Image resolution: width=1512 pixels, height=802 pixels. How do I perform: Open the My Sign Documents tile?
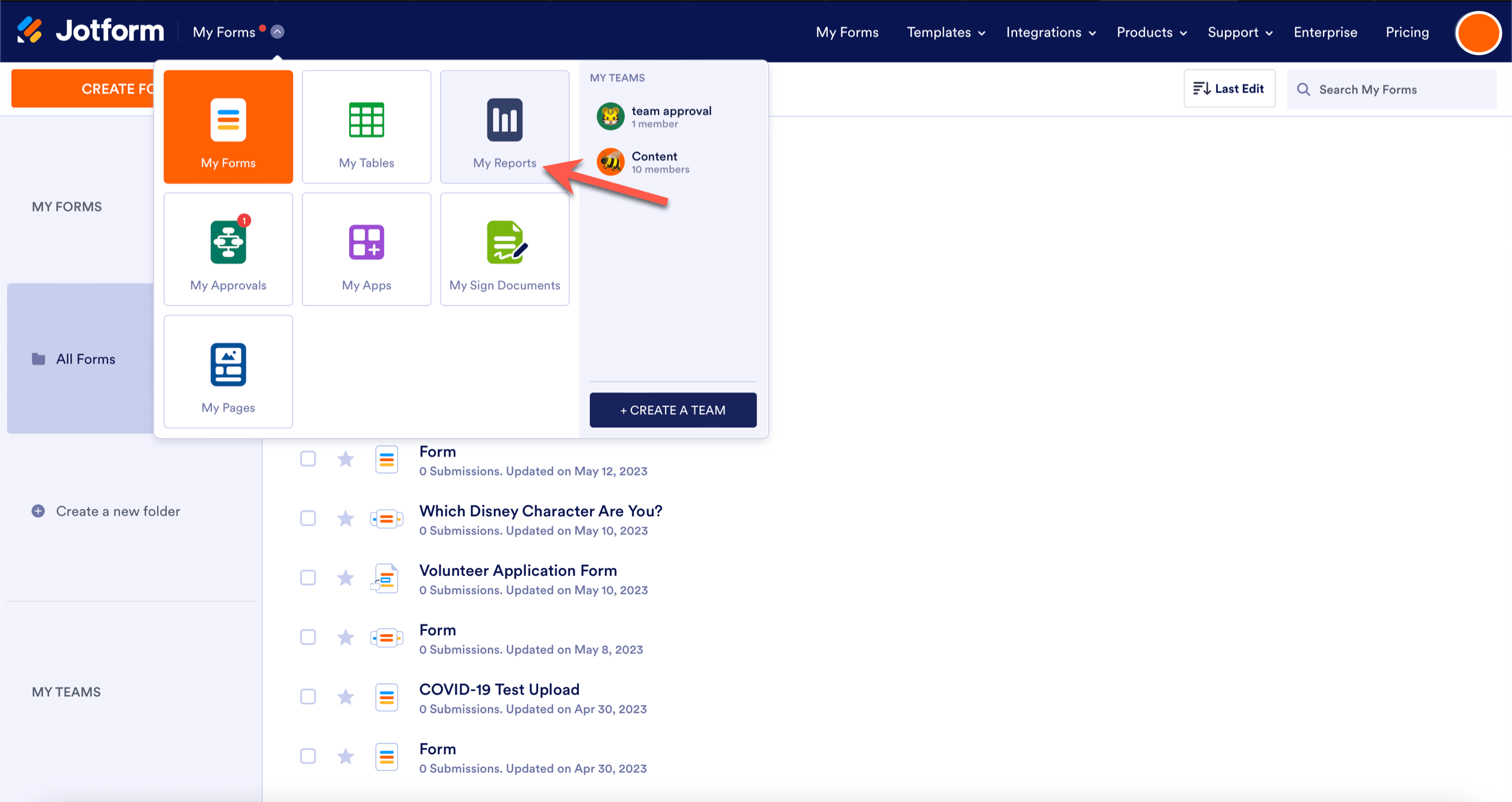[504, 249]
